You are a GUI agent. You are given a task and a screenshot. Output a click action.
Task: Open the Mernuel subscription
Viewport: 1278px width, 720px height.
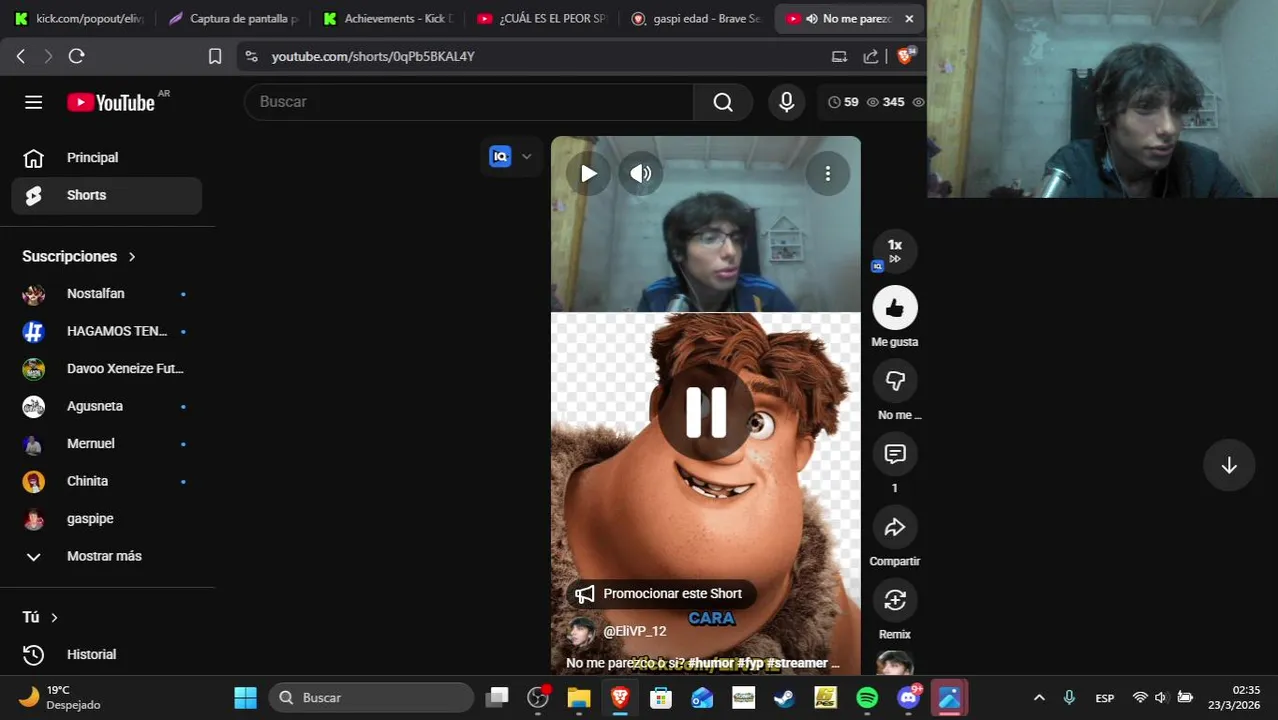pyautogui.click(x=107, y=443)
